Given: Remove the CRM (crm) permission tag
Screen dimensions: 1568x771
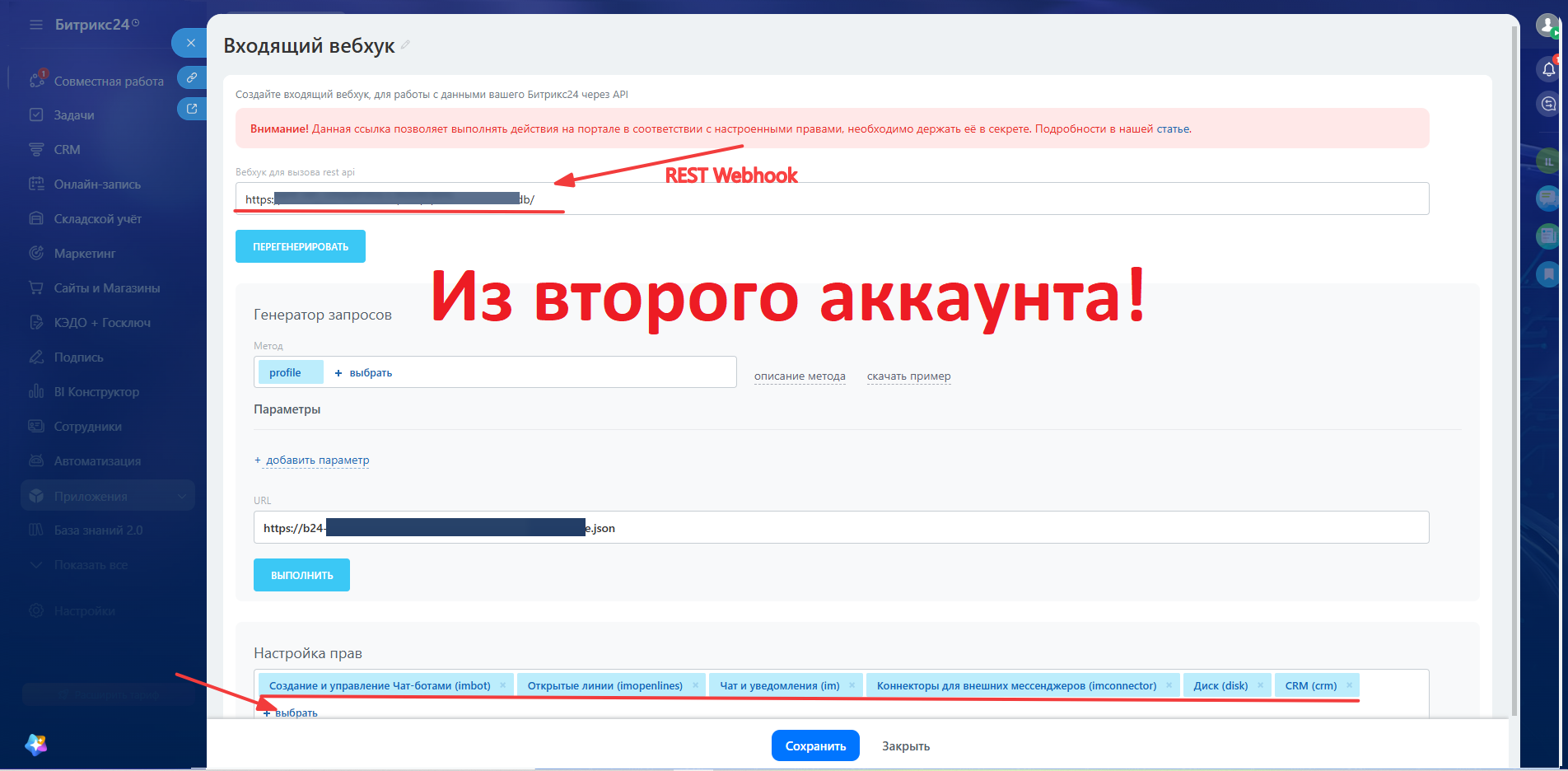Looking at the screenshot, I should [1349, 685].
